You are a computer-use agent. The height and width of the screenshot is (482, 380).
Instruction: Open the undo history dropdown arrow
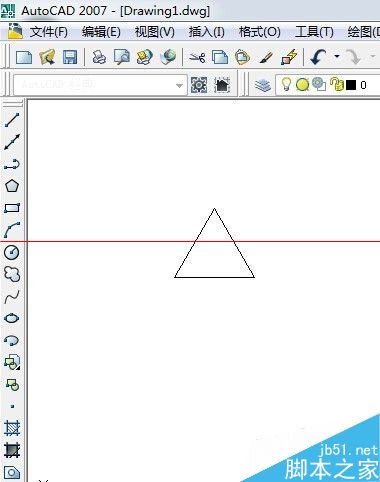point(337,56)
